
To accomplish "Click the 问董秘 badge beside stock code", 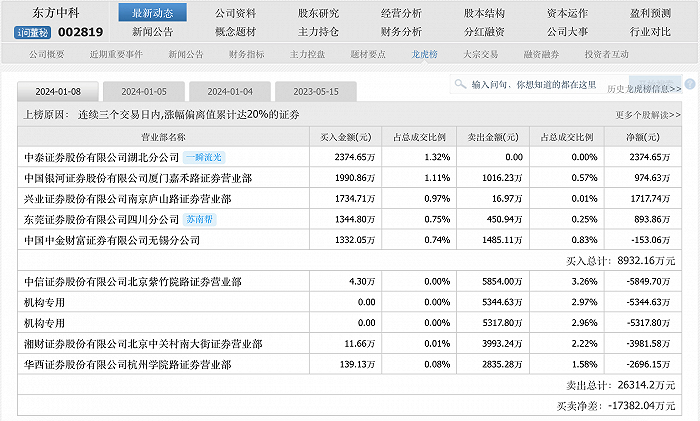I will click(32, 33).
